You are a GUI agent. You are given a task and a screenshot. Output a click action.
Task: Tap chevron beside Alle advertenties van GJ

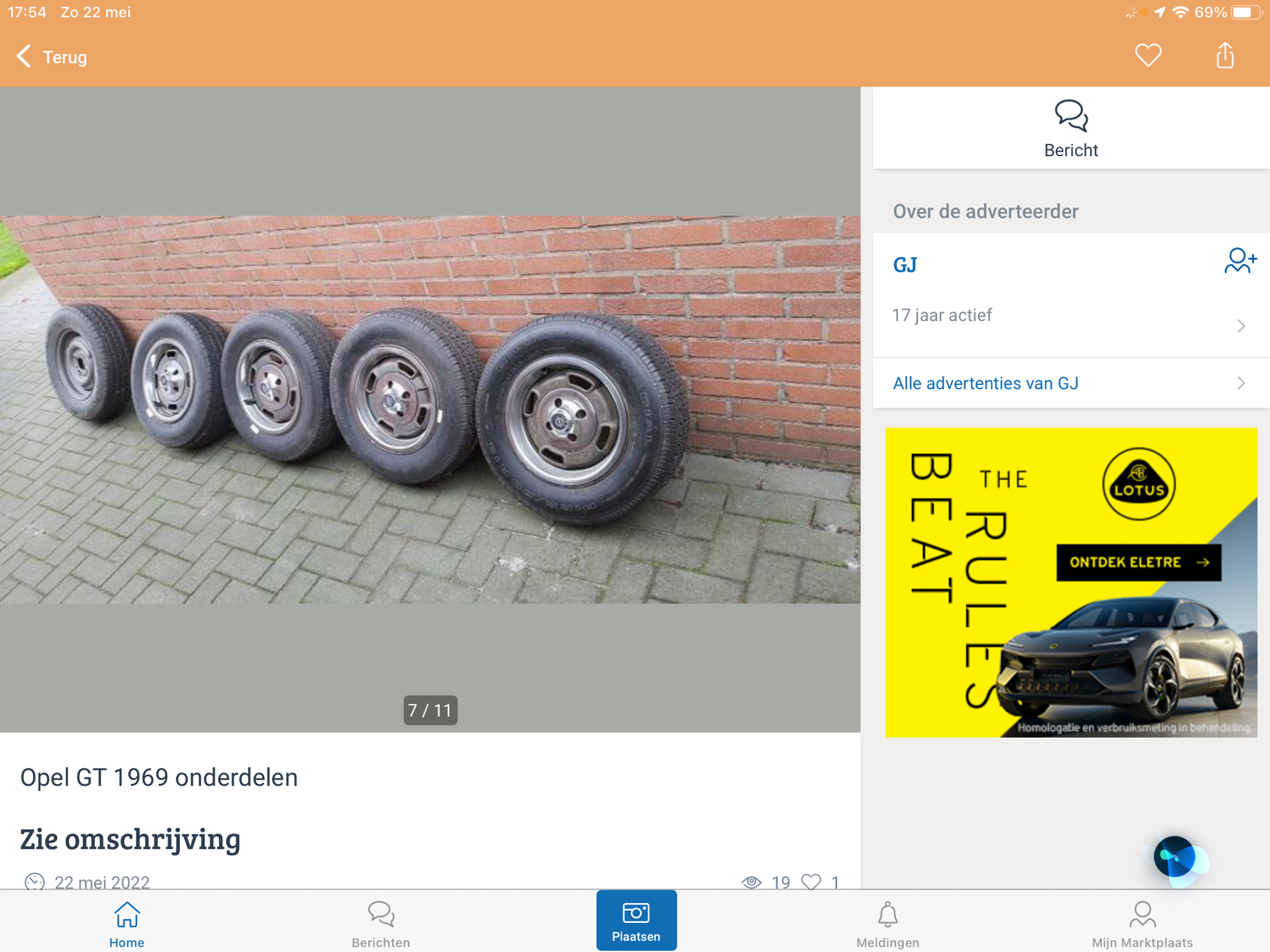click(x=1240, y=383)
